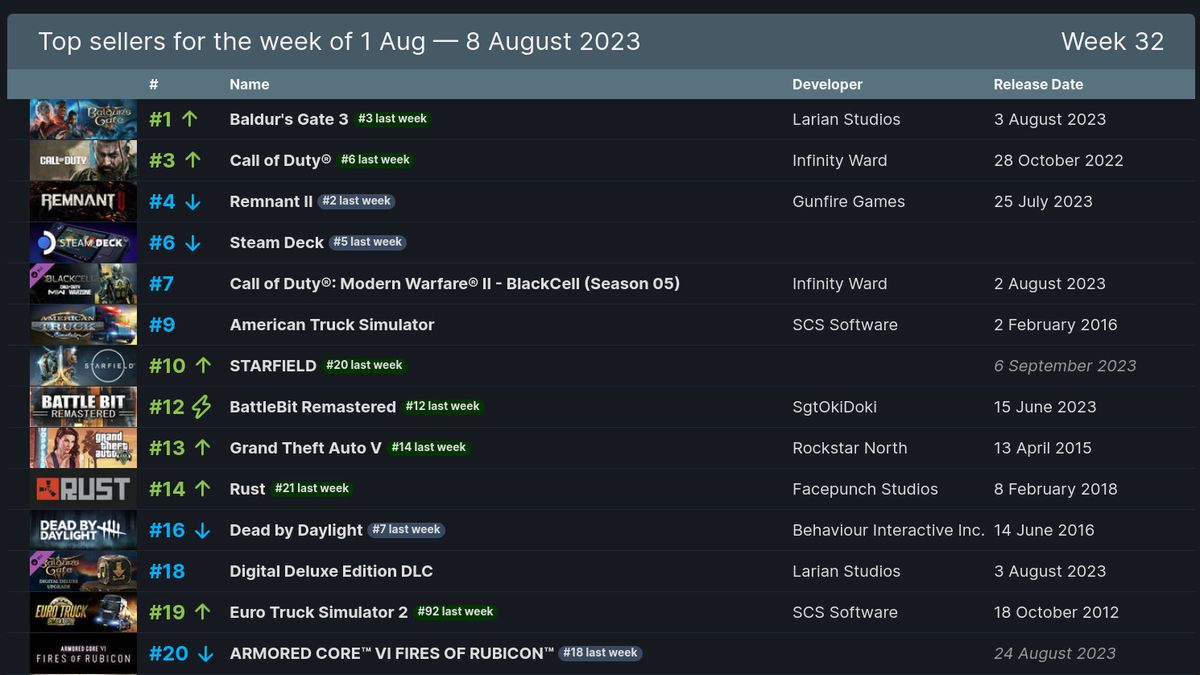Click the down arrow beside rank #4
This screenshot has height=675, width=1200.
click(193, 201)
